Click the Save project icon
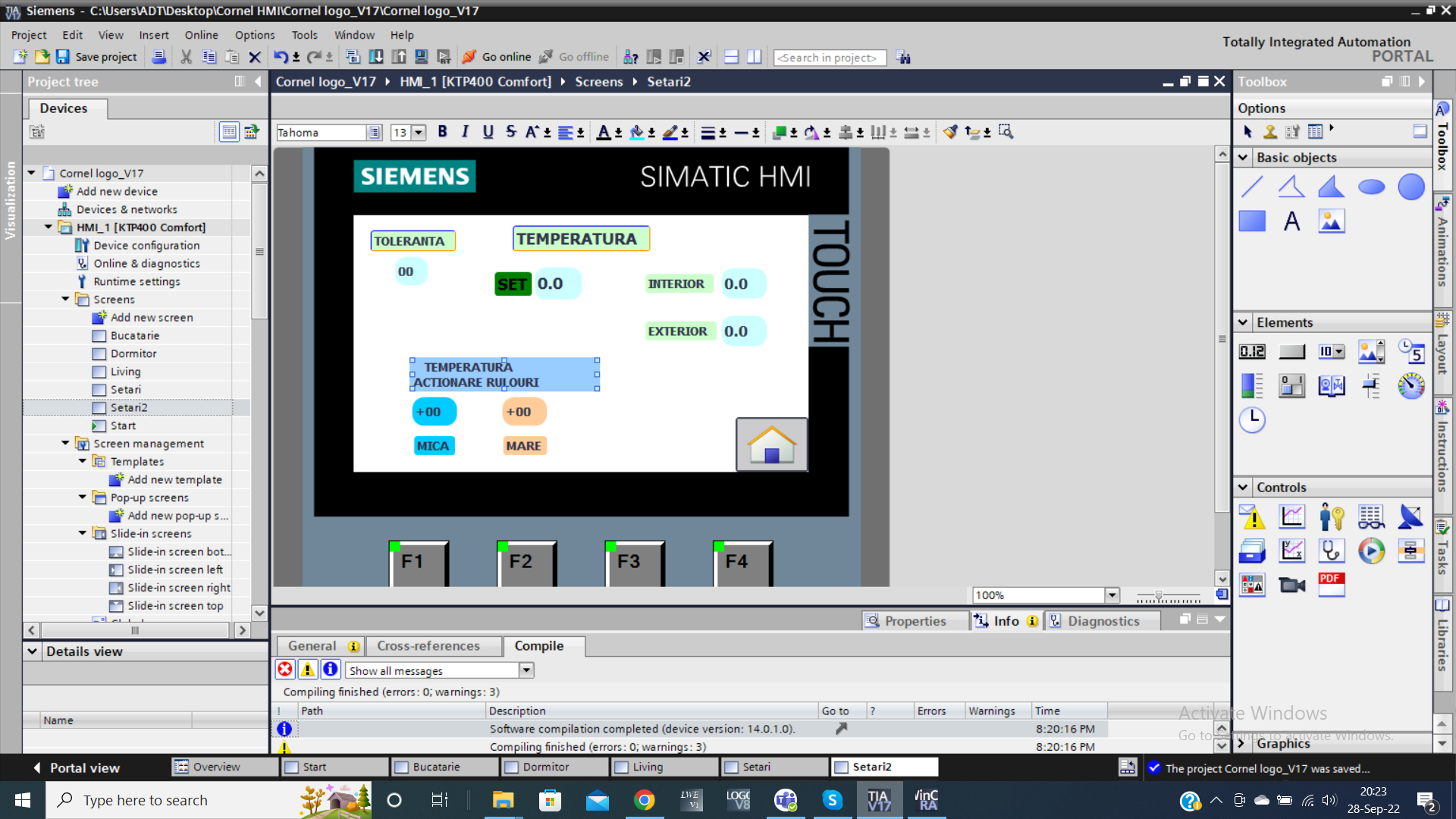1456x819 pixels. coord(63,57)
